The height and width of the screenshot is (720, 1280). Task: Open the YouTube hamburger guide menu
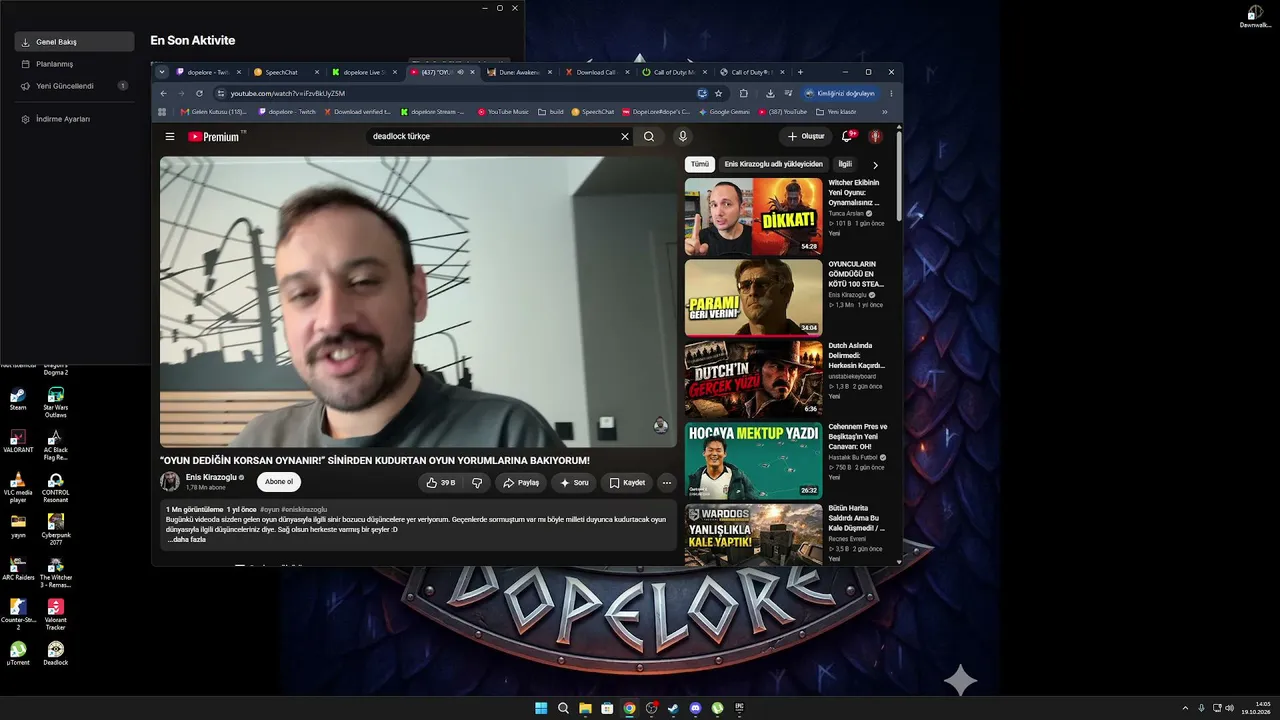[x=170, y=136]
